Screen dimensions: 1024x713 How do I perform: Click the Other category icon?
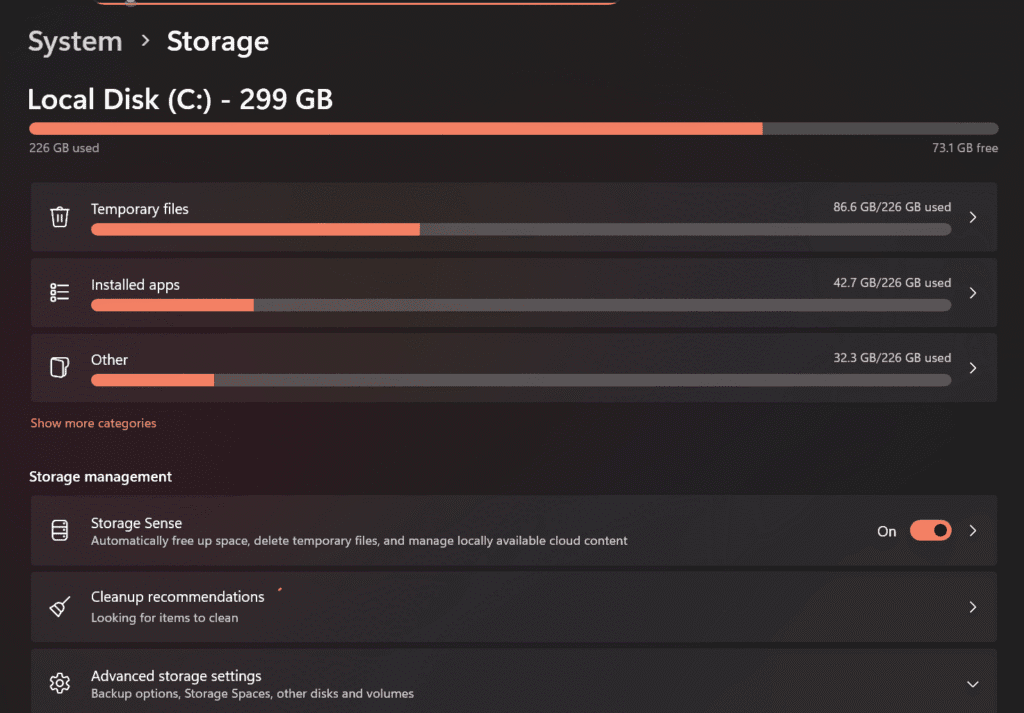(x=59, y=367)
